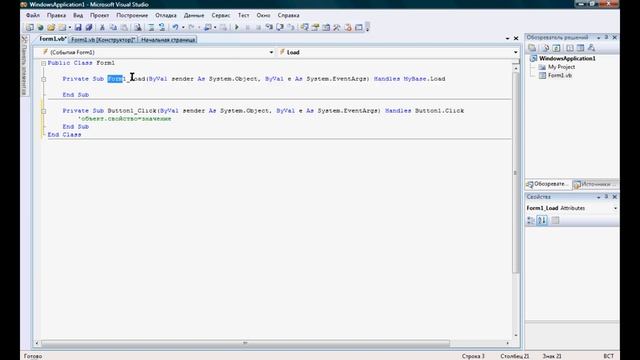Open Object Browser toolbar icon
This screenshot has height=360, width=640.
[x=326, y=27]
